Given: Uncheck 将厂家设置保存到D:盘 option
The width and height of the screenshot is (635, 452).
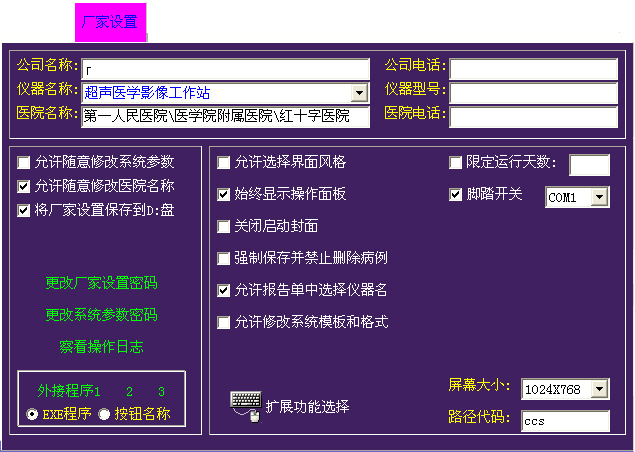Looking at the screenshot, I should tap(24, 210).
